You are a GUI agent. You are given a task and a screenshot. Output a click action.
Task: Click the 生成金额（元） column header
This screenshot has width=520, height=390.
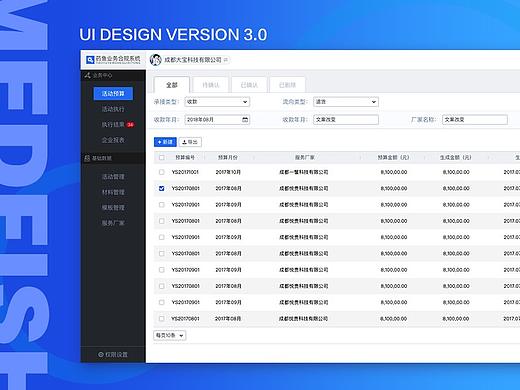pos(456,157)
